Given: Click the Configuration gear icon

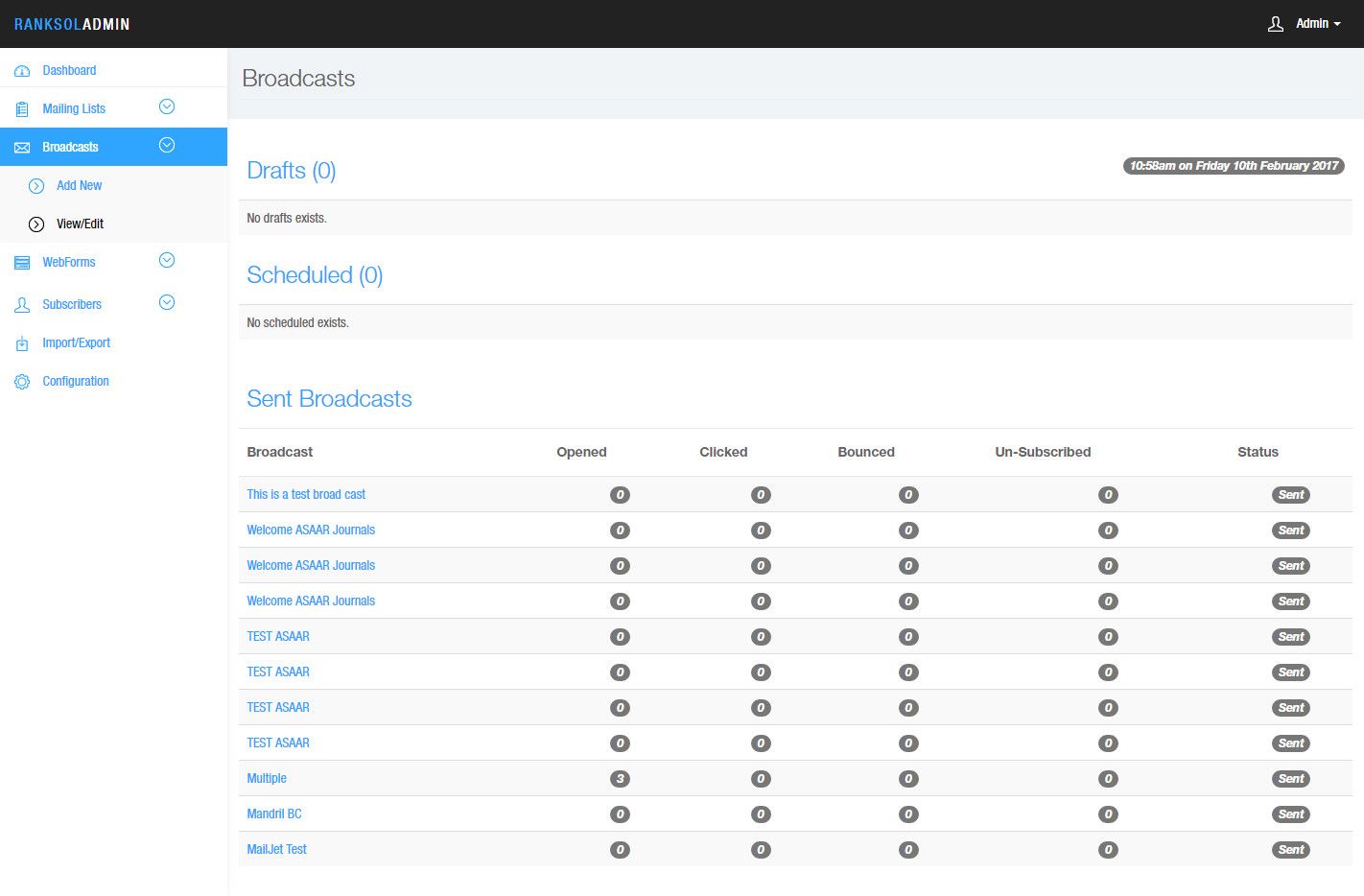Looking at the screenshot, I should click(x=22, y=382).
